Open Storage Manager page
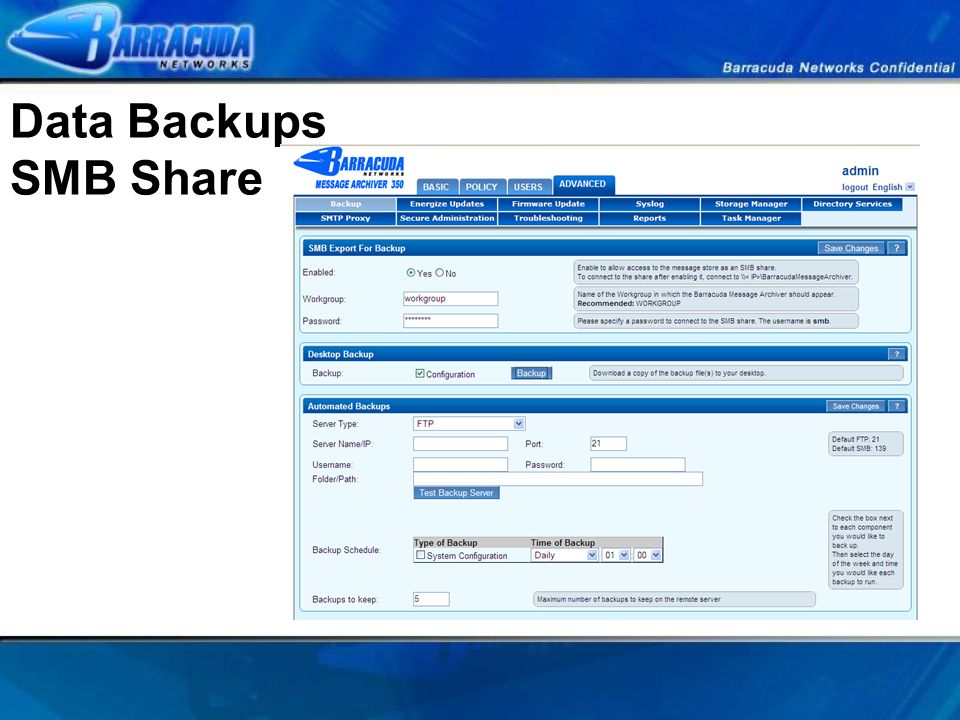Image resolution: width=960 pixels, height=720 pixels. (x=751, y=204)
